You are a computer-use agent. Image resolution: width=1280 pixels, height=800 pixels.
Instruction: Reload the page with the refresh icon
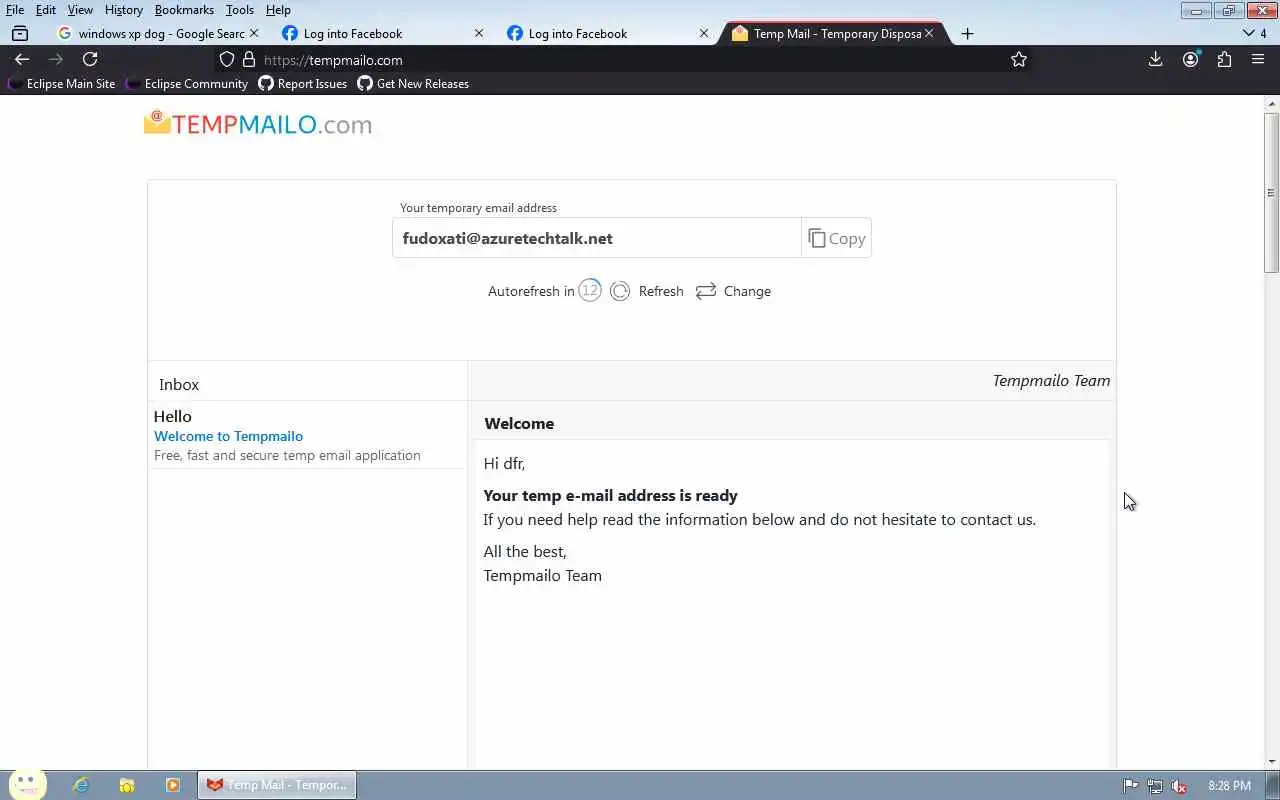pyautogui.click(x=90, y=60)
